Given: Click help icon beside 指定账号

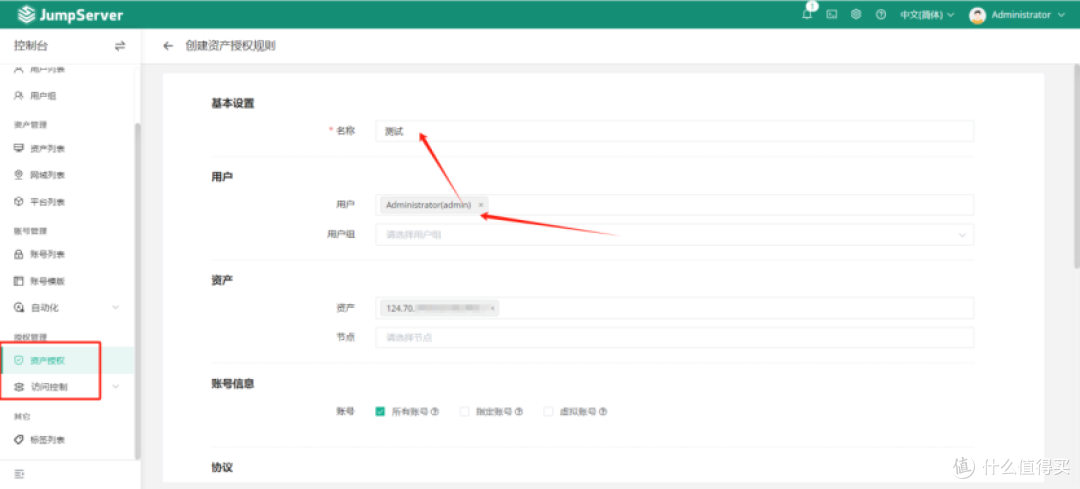Looking at the screenshot, I should (519, 412).
